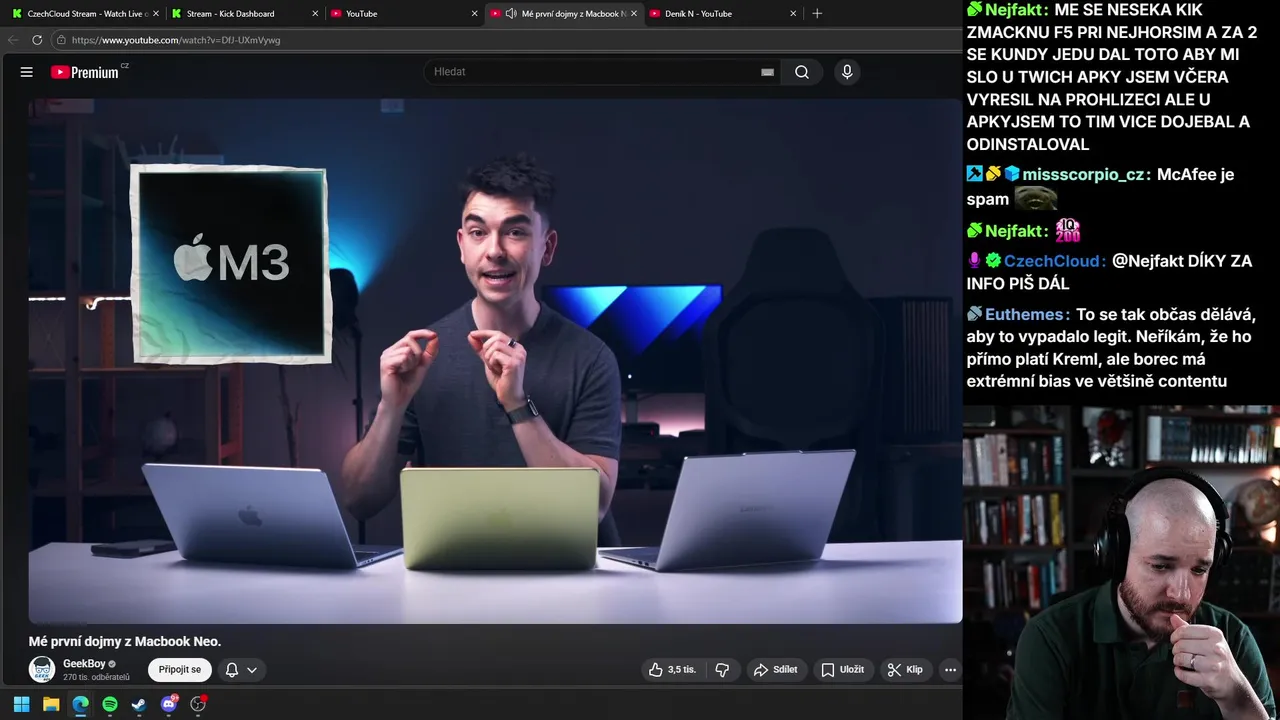Image resolution: width=1280 pixels, height=720 pixels.
Task: Start voice search with the microphone
Action: pyautogui.click(x=847, y=72)
